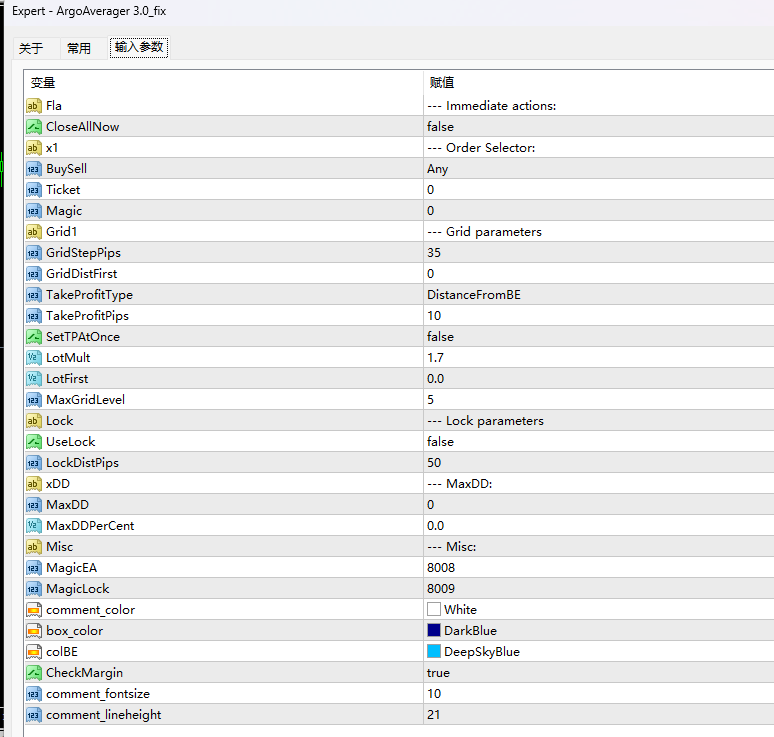Click the bool icon beside UseLock
This screenshot has width=774, height=737.
coord(34,441)
